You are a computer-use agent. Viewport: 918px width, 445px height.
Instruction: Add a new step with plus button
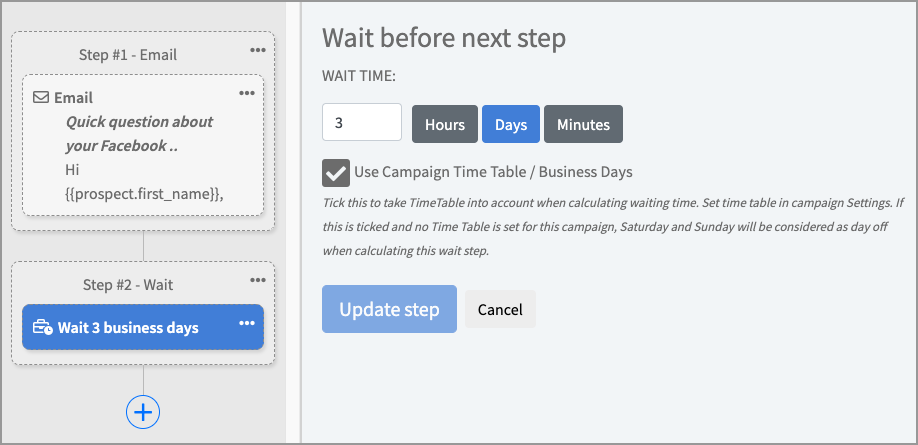coord(143,411)
